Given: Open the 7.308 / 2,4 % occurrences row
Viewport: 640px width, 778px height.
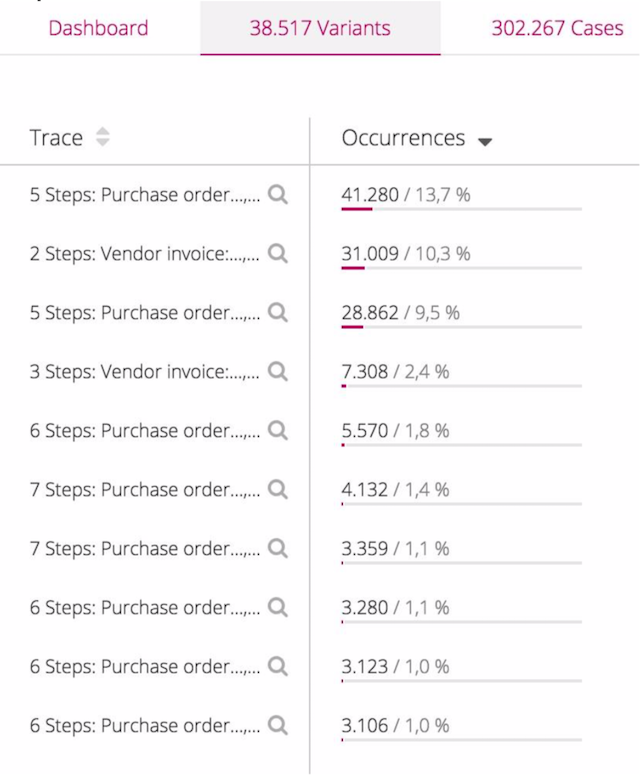Looking at the screenshot, I should [395, 372].
